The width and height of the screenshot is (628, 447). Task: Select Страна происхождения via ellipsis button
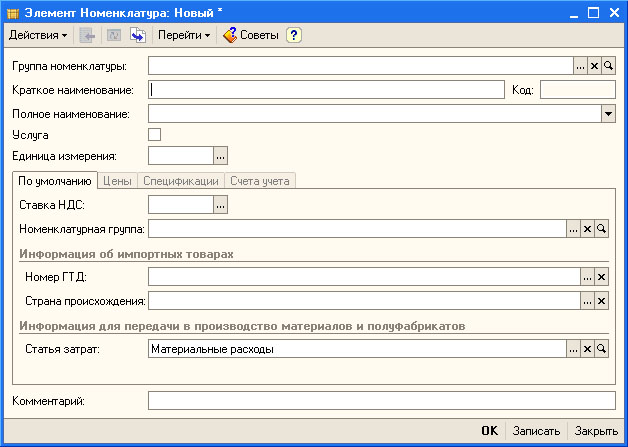pyautogui.click(x=587, y=301)
